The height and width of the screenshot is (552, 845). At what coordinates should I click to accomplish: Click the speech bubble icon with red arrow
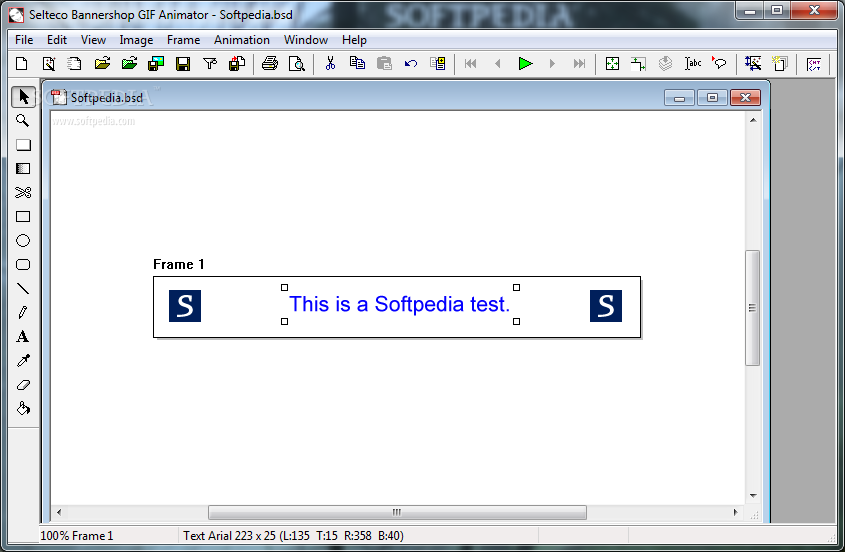719,64
